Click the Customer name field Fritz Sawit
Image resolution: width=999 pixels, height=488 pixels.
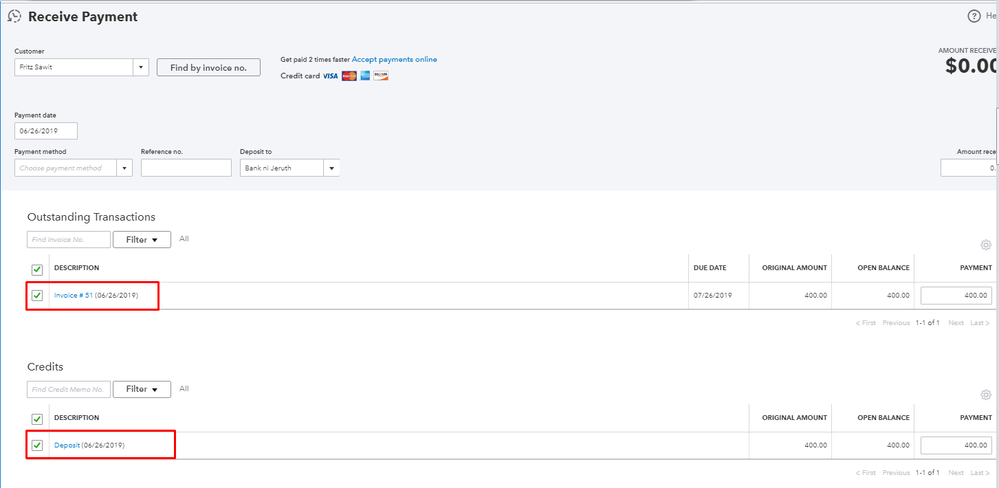pyautogui.click(x=74, y=68)
